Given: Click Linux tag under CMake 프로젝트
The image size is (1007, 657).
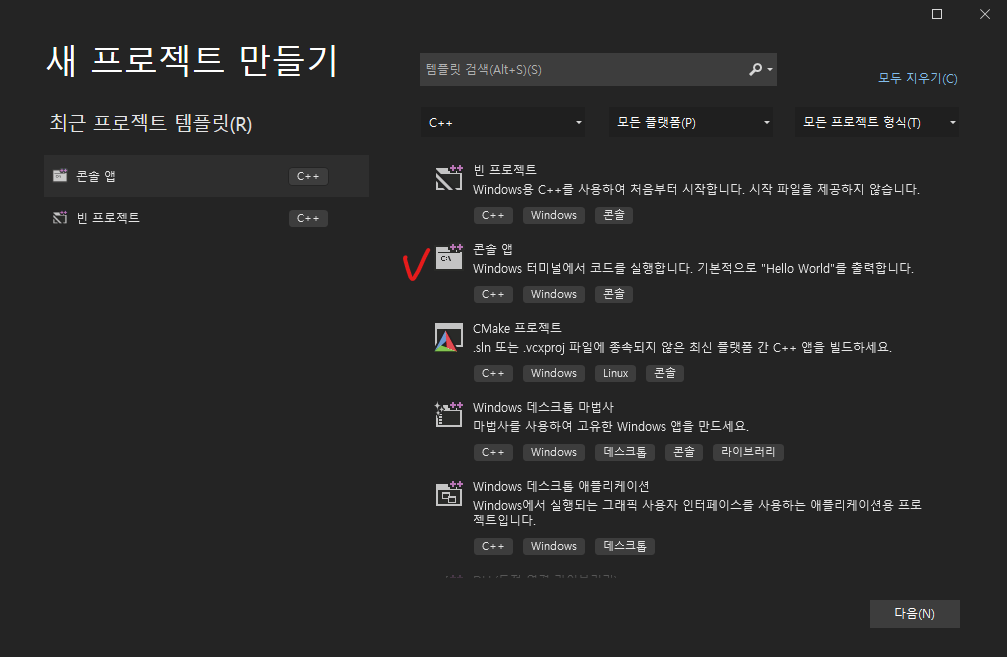Looking at the screenshot, I should [615, 373].
